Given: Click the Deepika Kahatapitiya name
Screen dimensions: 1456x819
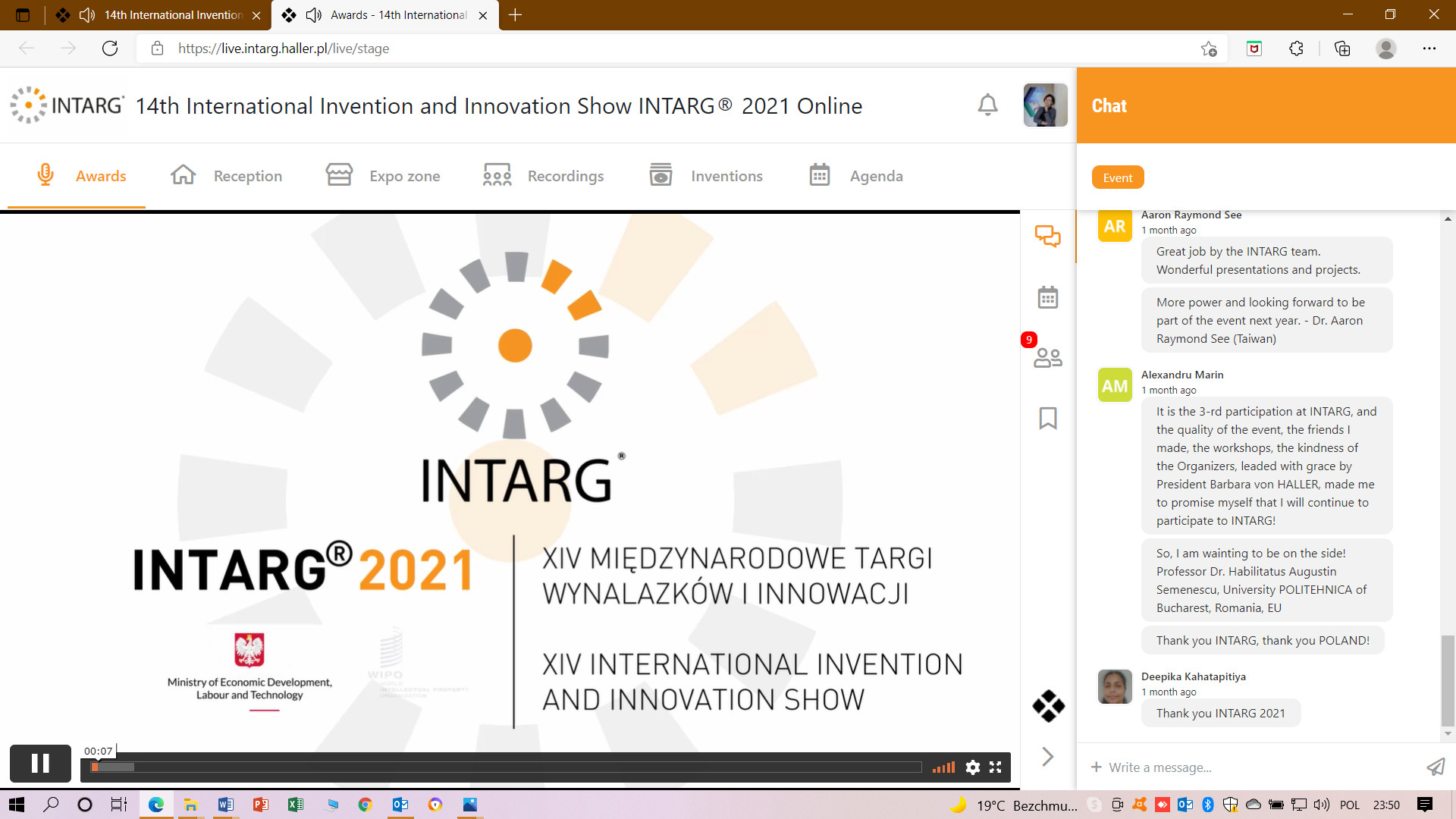Looking at the screenshot, I should [x=1194, y=676].
